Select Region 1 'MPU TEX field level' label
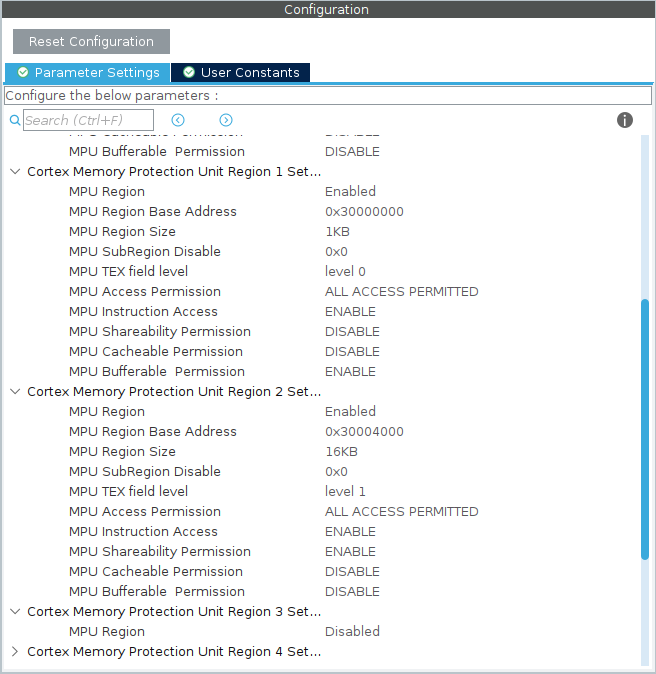Viewport: 656px width, 674px height. coord(128,272)
